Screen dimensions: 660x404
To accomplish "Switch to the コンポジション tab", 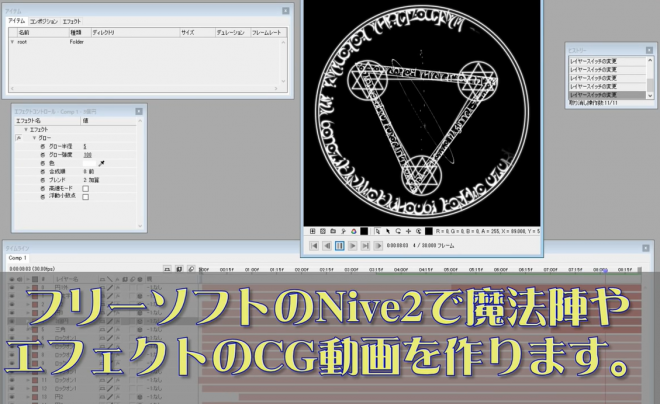I will point(43,20).
